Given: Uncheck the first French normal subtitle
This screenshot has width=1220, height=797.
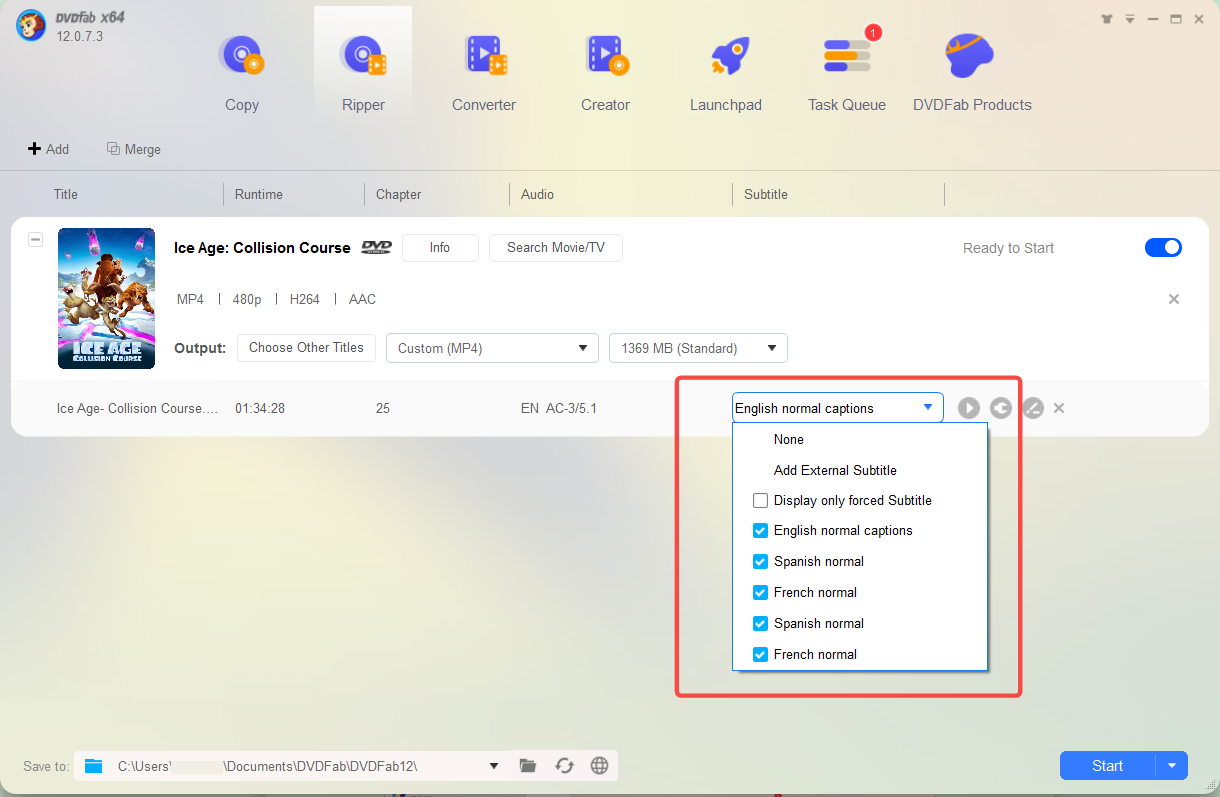Looking at the screenshot, I should [x=761, y=593].
